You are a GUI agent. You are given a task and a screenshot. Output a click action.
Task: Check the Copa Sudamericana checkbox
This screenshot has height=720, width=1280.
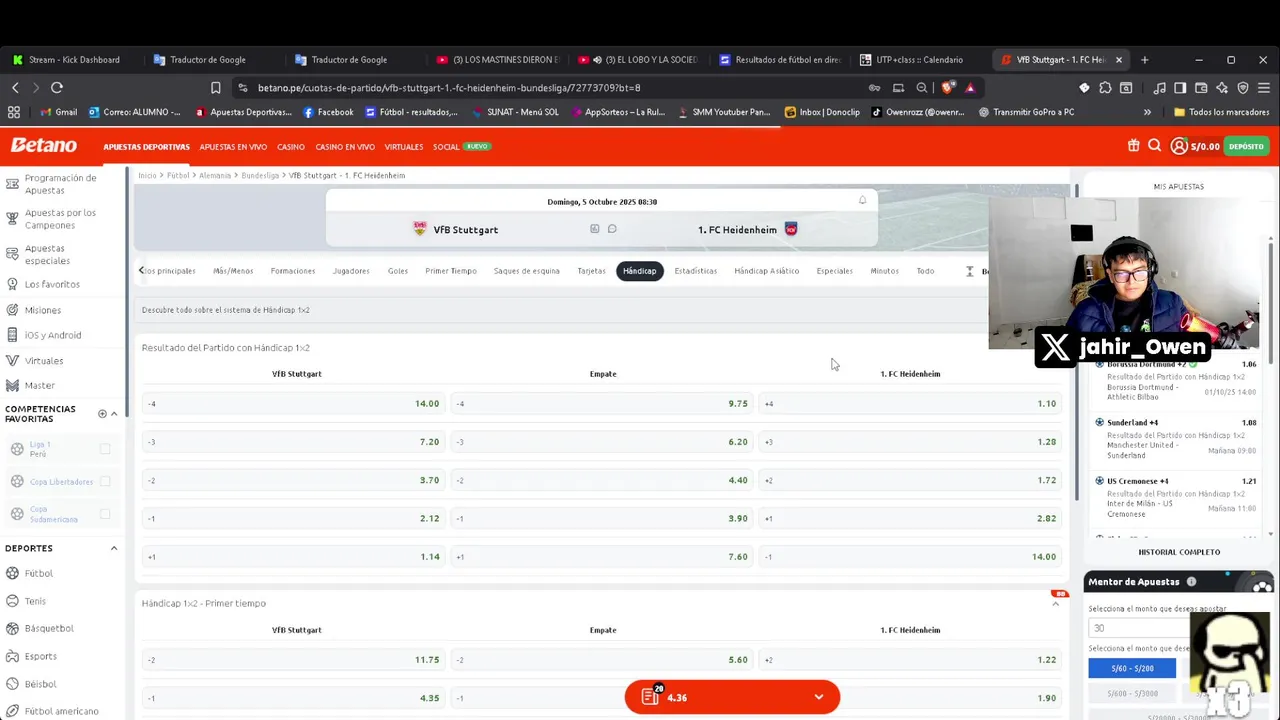click(105, 514)
